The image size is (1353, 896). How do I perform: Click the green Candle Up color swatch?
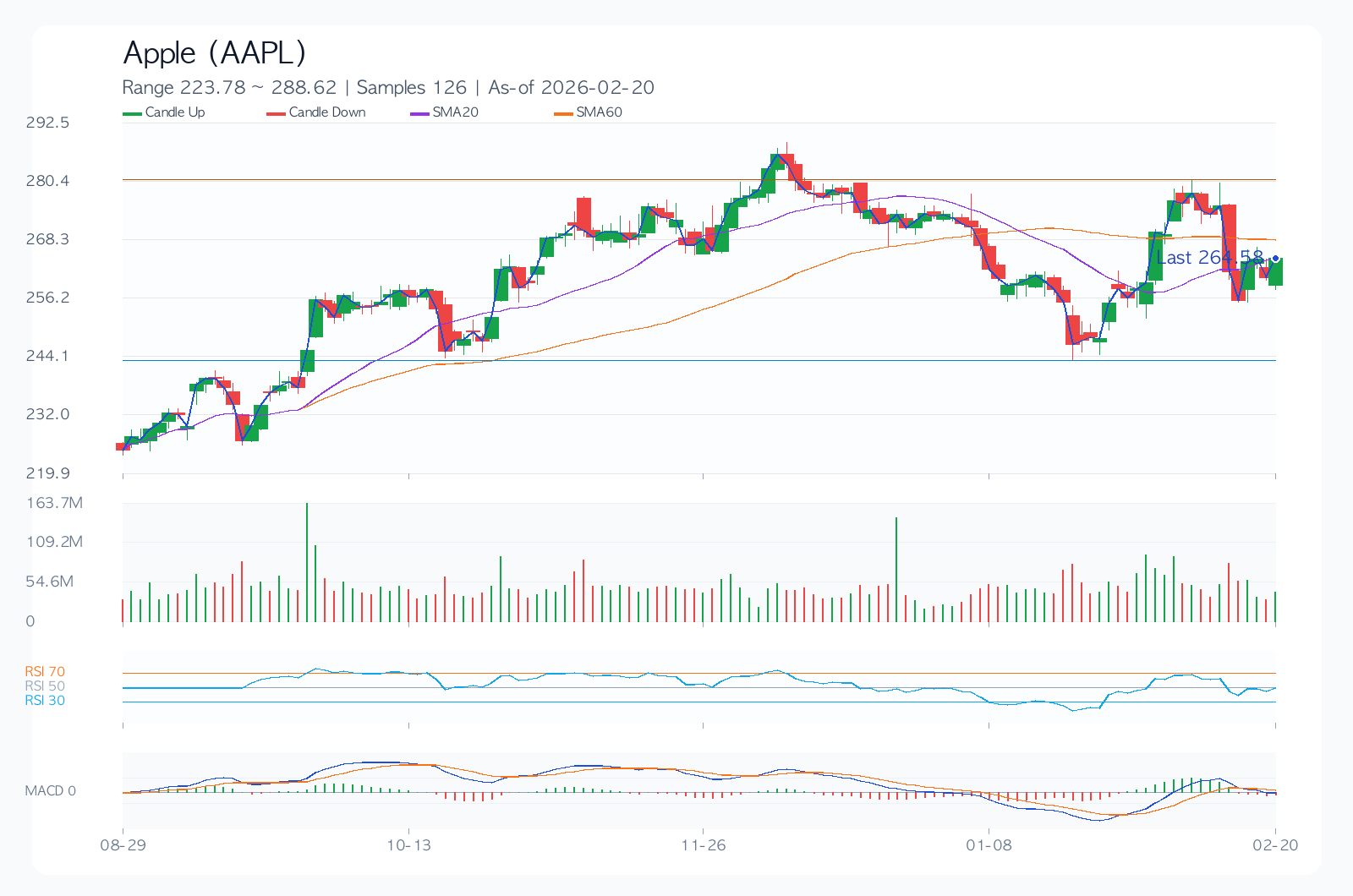133,113
